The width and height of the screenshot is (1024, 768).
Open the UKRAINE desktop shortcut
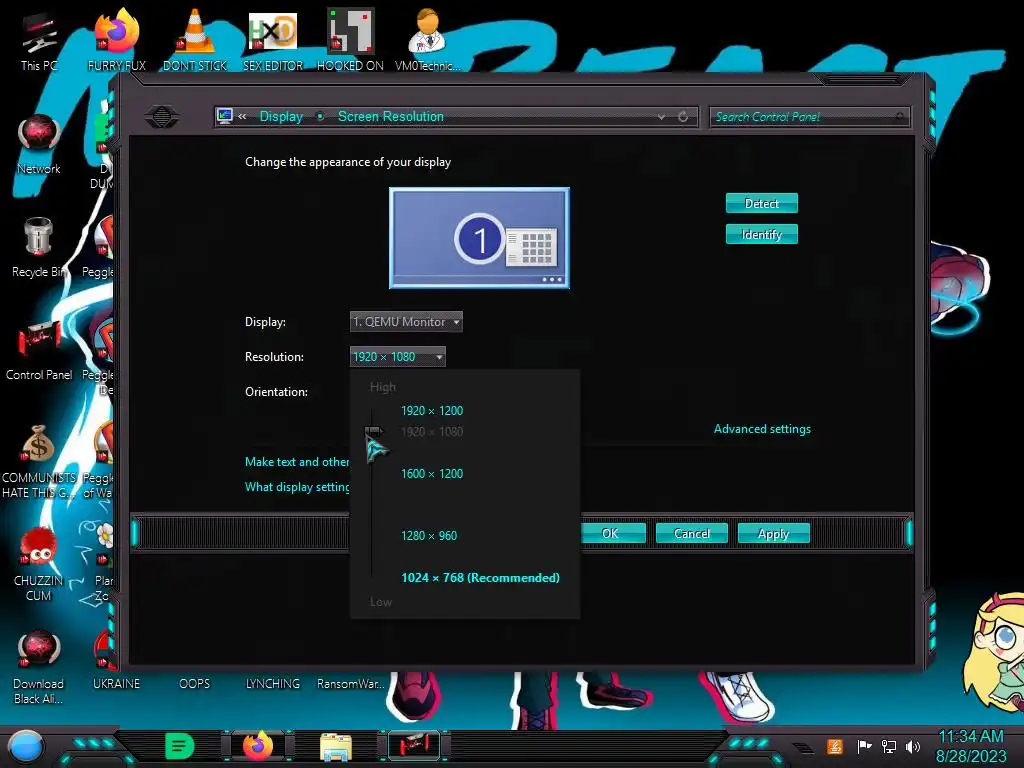click(116, 683)
